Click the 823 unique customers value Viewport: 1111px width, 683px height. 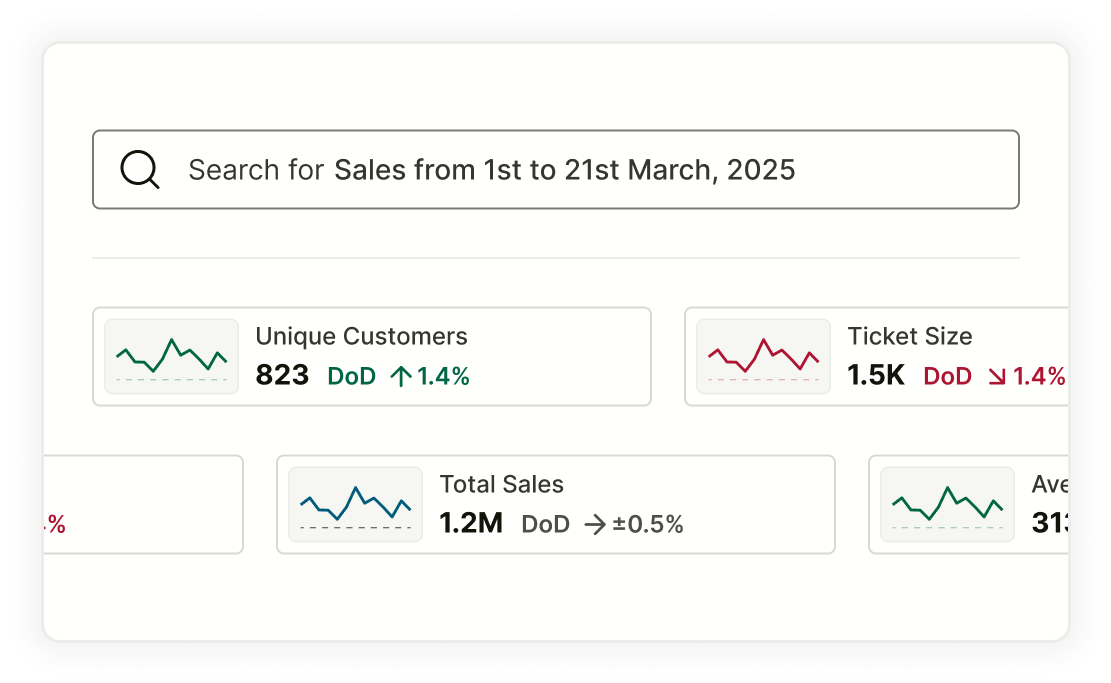282,376
